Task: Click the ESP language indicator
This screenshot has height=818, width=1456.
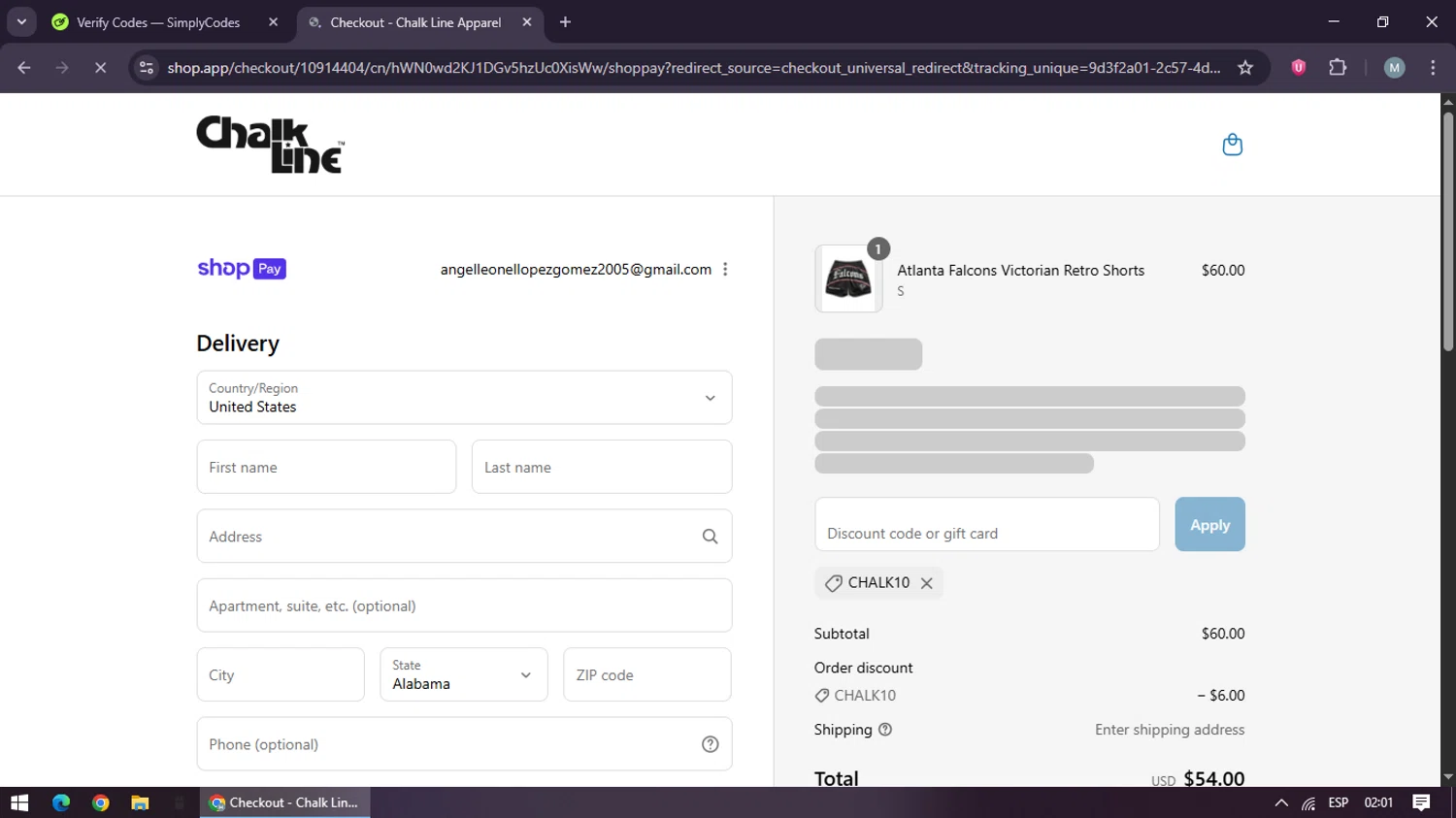Action: pos(1339,802)
